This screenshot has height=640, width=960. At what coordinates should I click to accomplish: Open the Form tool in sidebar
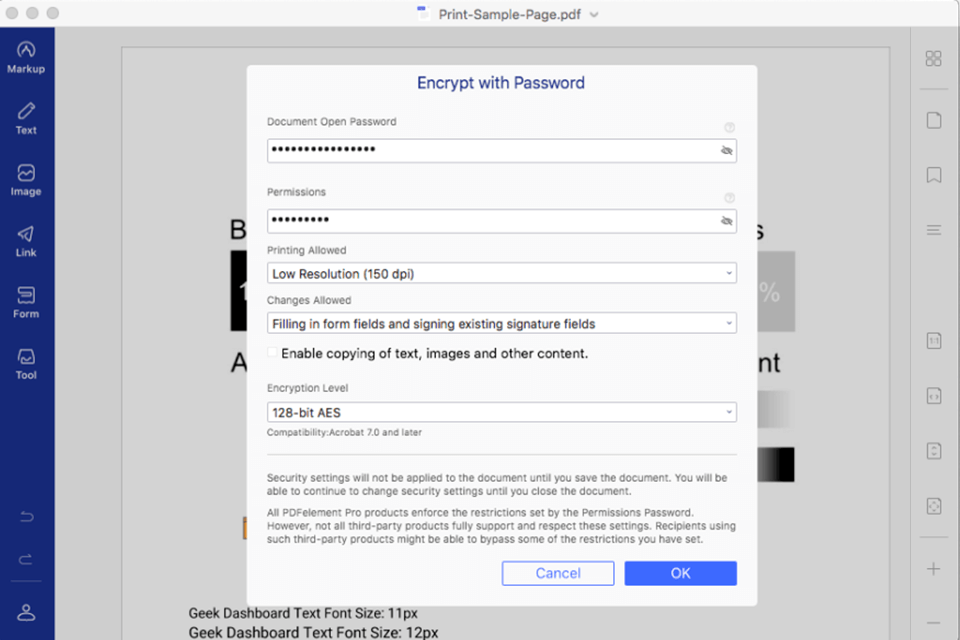point(26,303)
